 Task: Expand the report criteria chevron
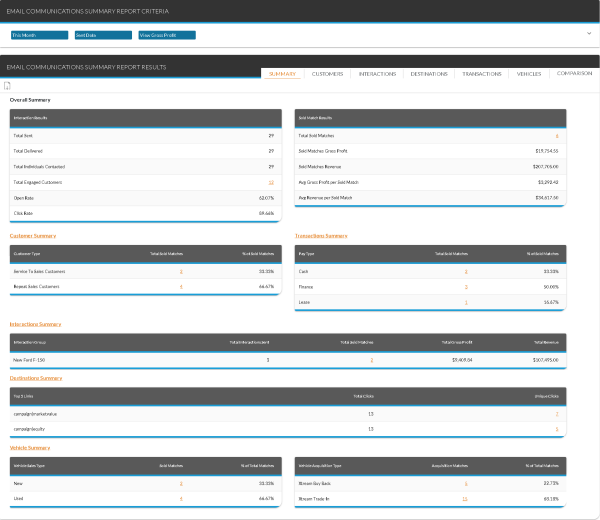click(588, 33)
